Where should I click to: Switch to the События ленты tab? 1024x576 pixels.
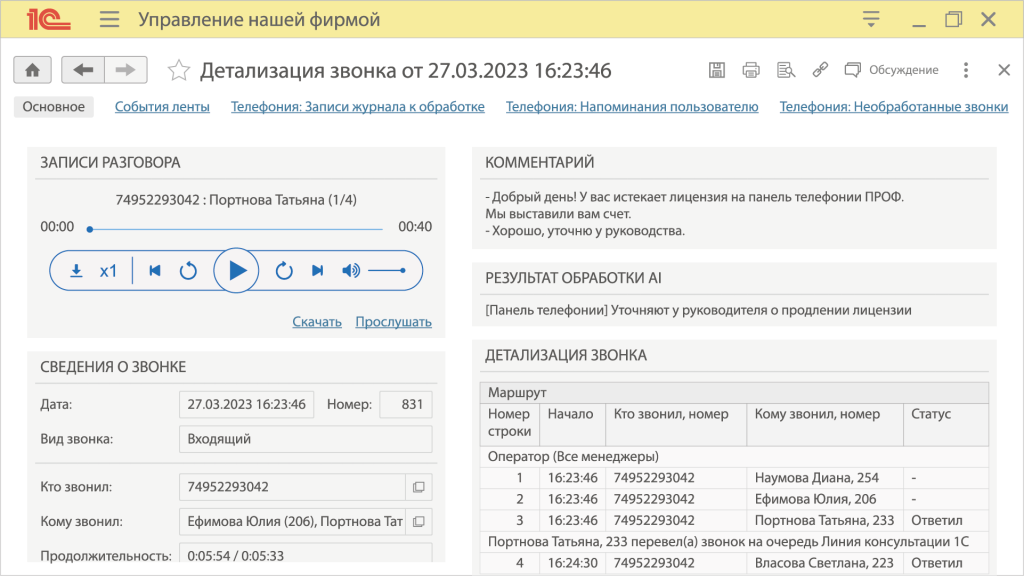click(162, 107)
